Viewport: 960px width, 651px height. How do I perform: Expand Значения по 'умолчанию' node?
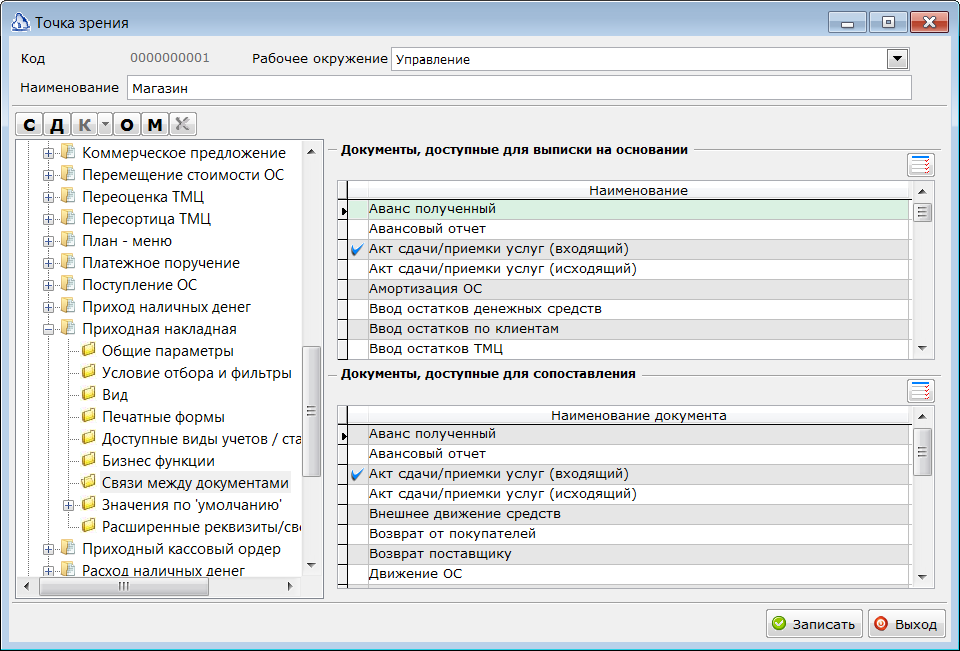coord(68,505)
